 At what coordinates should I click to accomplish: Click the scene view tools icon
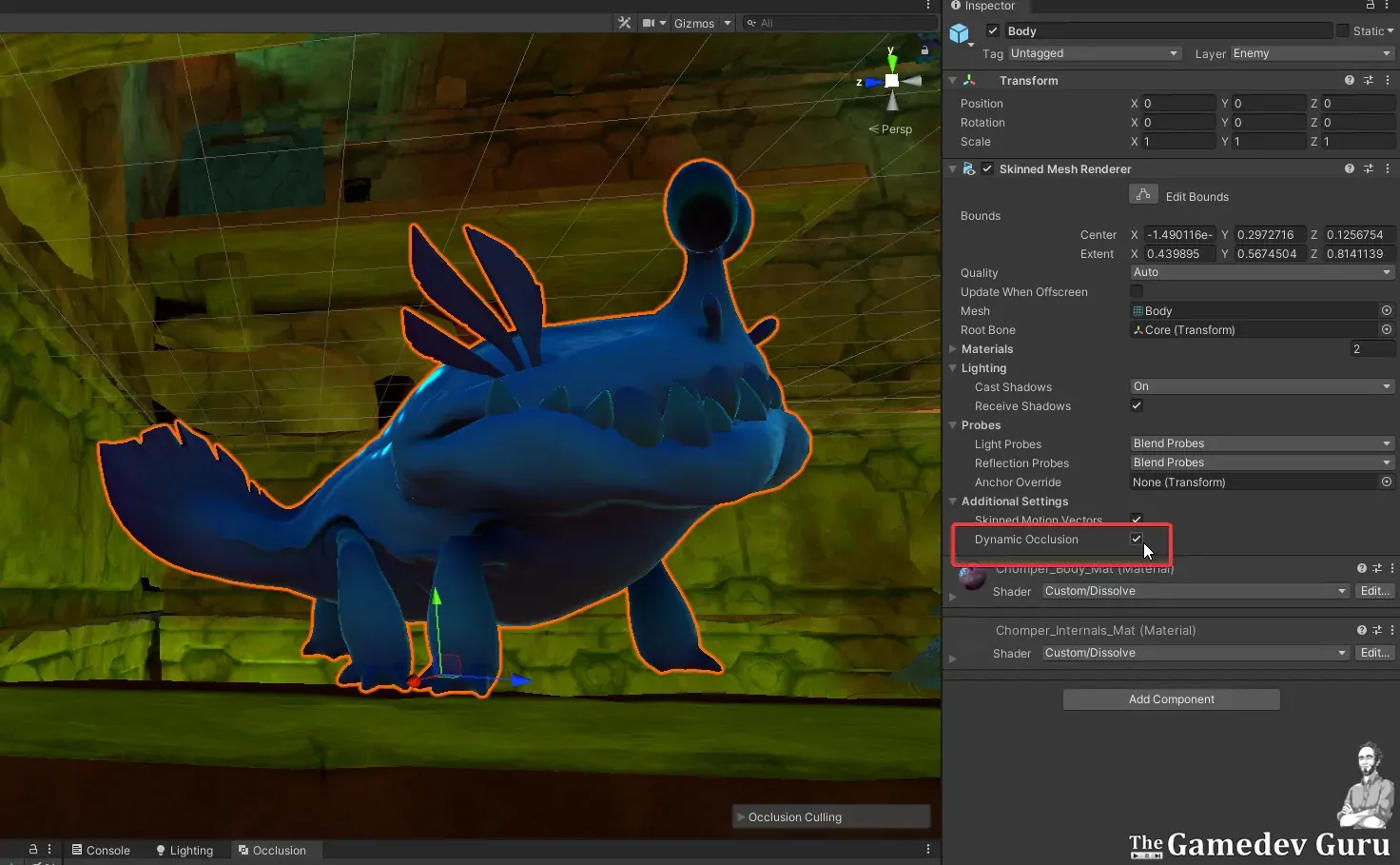click(x=624, y=22)
